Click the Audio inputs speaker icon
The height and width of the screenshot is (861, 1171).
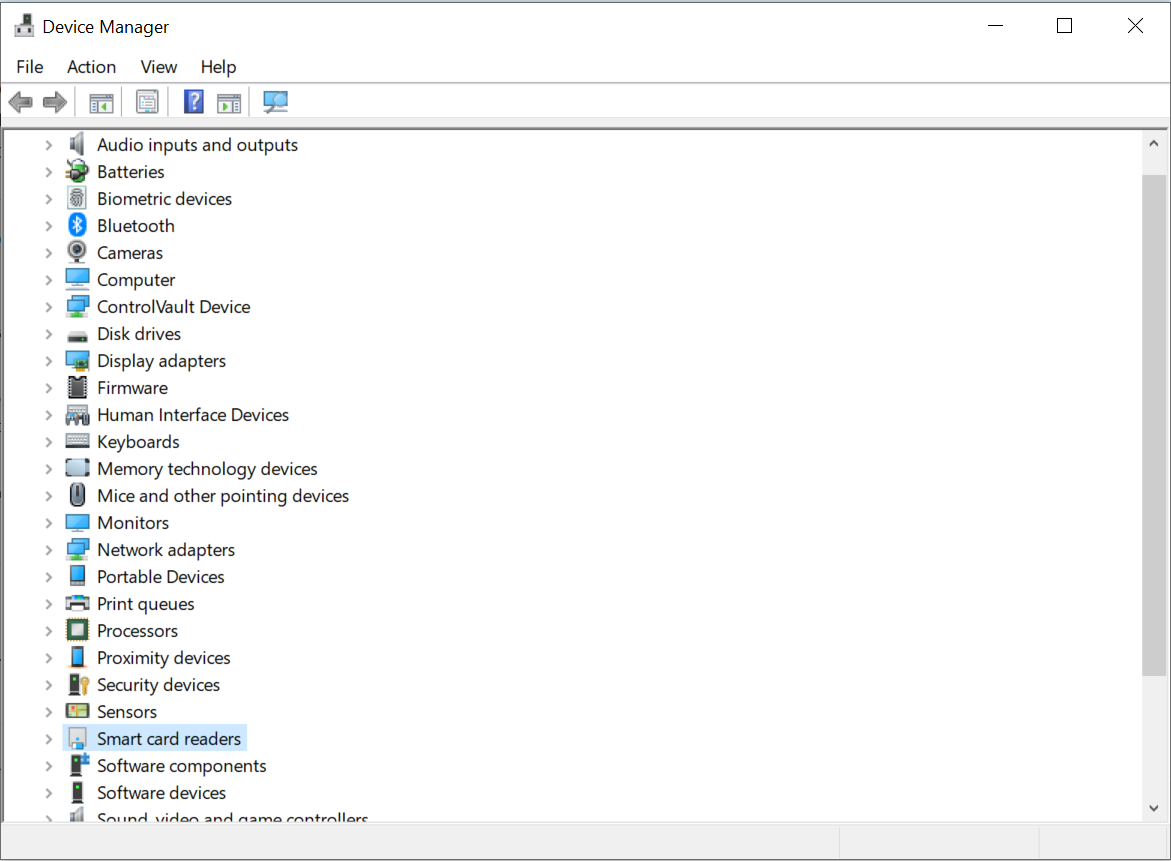77,144
